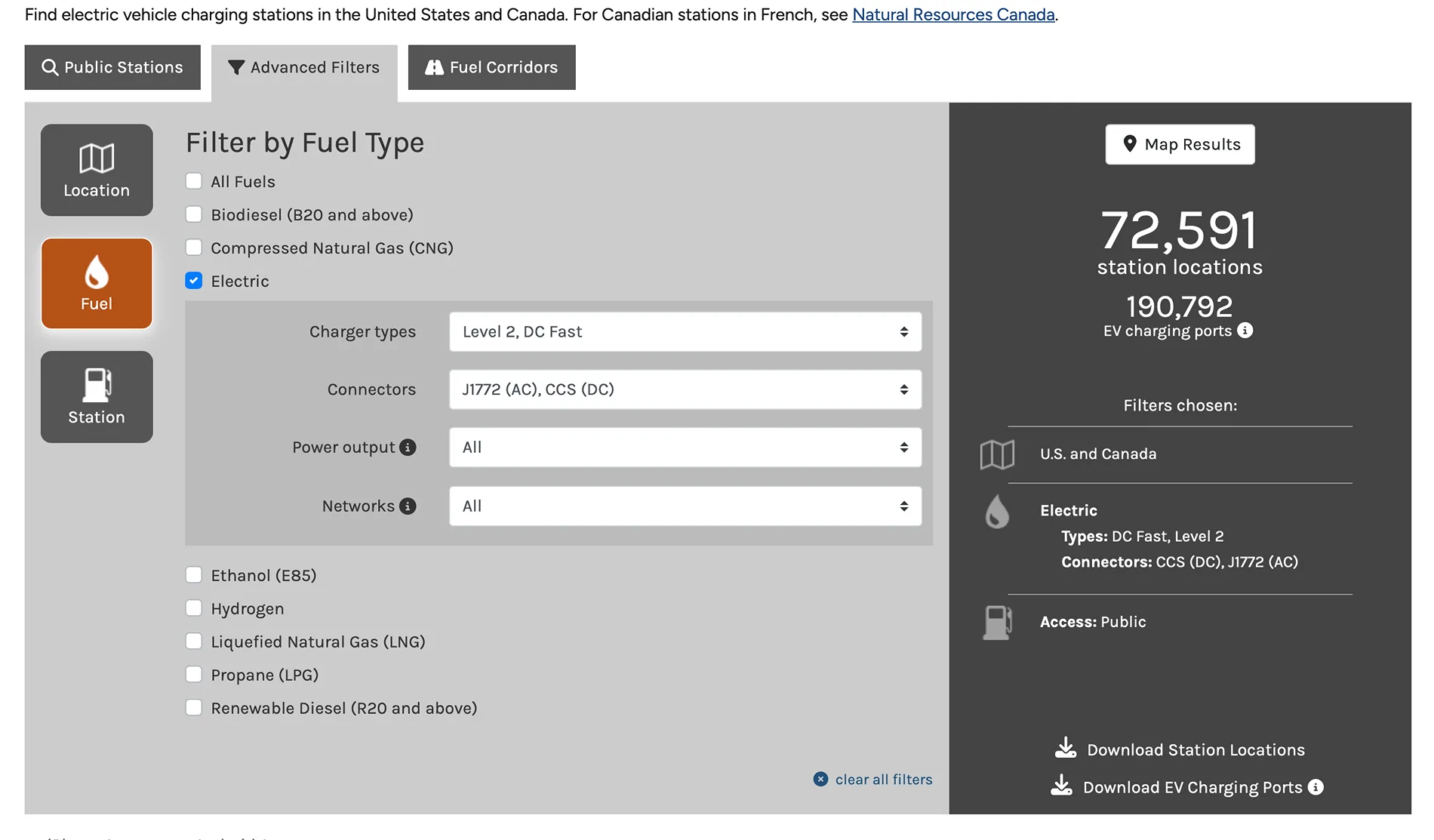Click the Map Results button
The image size is (1434, 840).
point(1180,144)
